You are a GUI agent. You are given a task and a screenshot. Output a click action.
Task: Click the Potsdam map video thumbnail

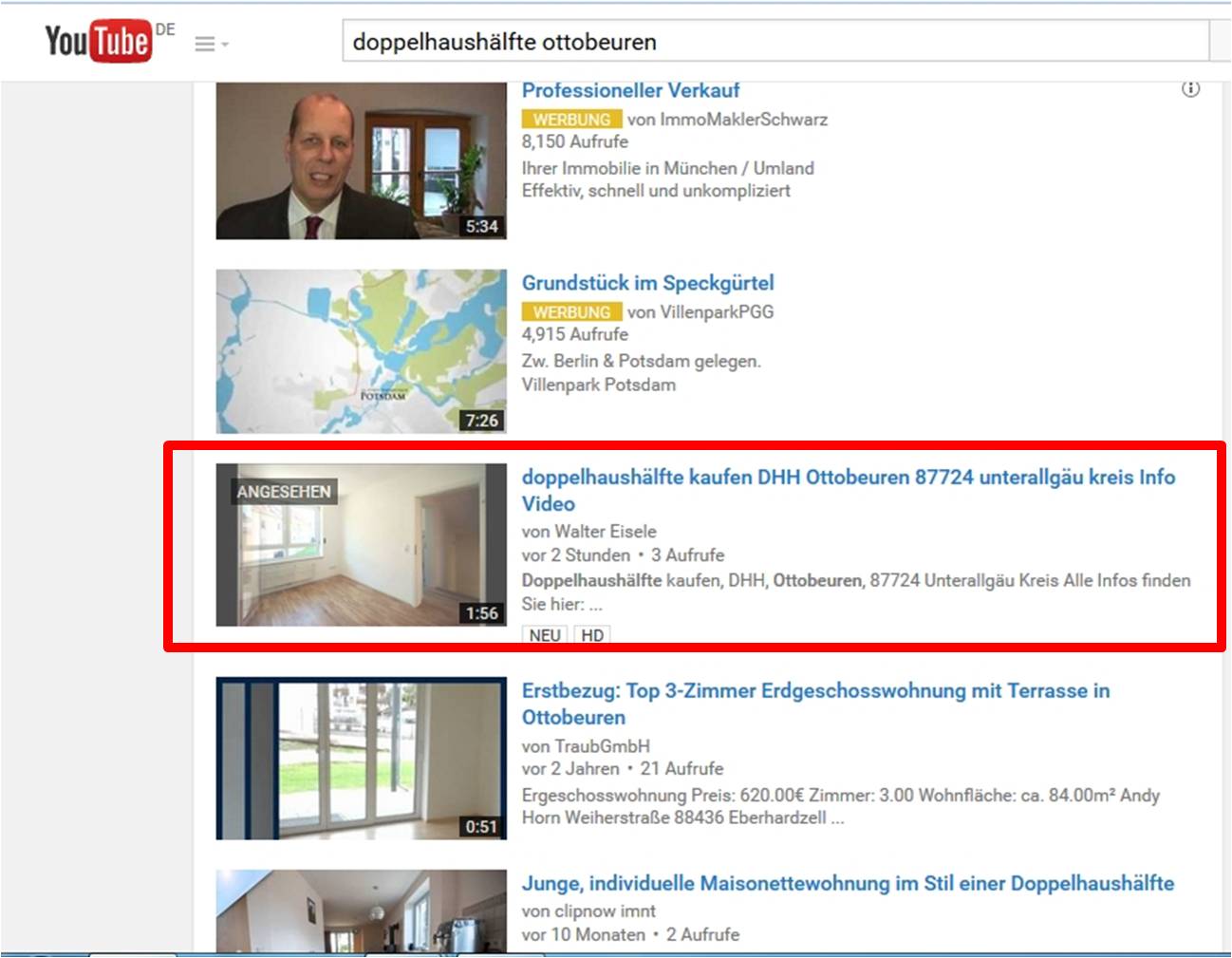pyautogui.click(x=361, y=351)
